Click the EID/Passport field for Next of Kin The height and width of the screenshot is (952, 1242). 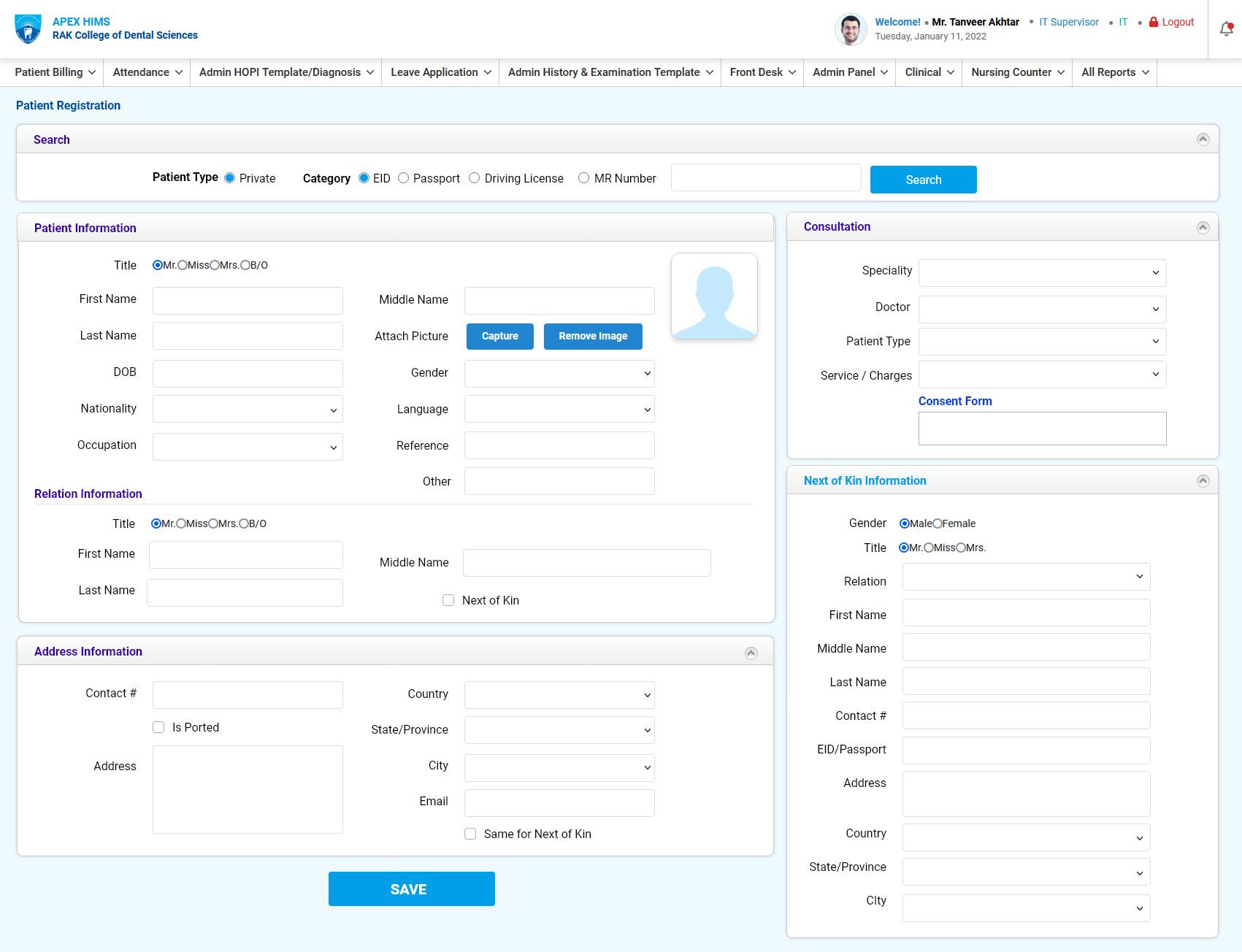pyautogui.click(x=1027, y=751)
